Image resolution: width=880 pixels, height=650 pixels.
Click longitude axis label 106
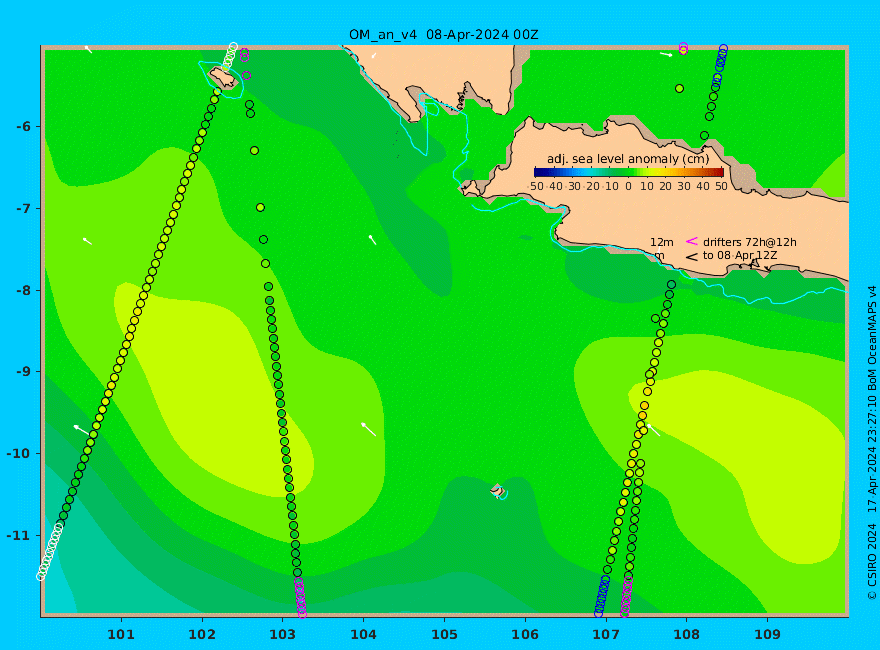[x=525, y=634]
